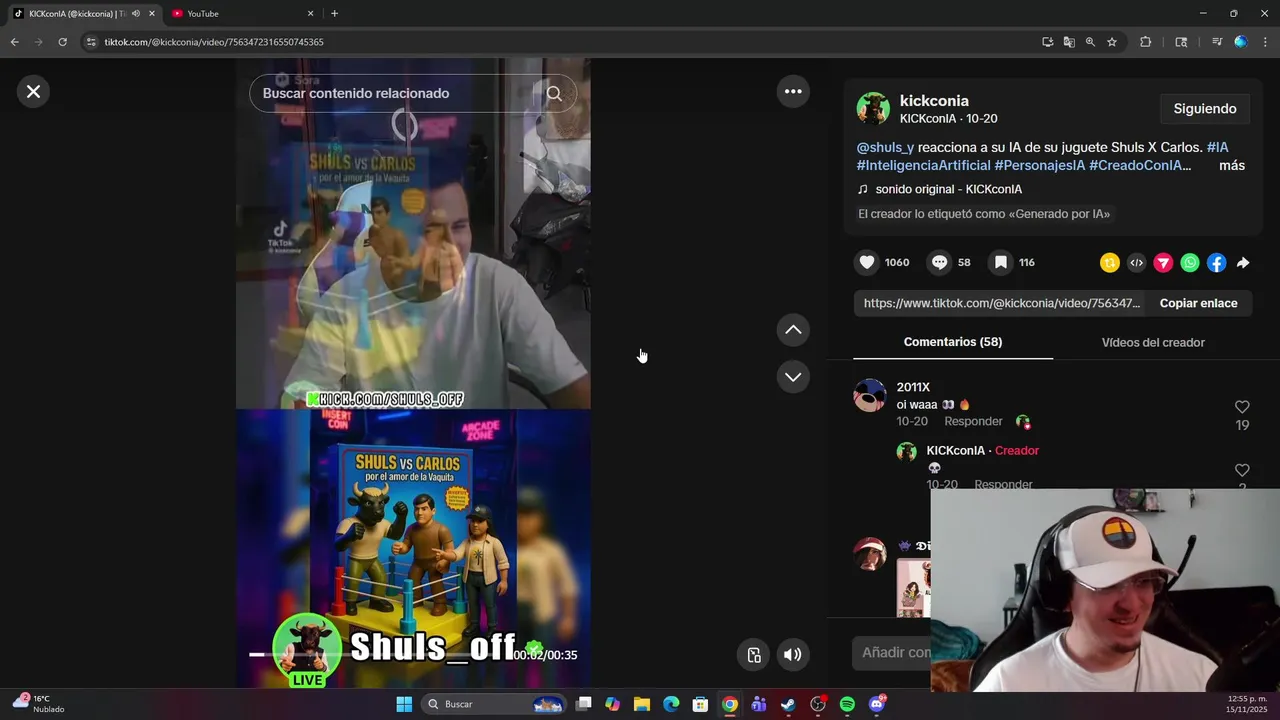This screenshot has height=720, width=1280.
Task: Bookmark this page with star
Action: [x=1112, y=42]
